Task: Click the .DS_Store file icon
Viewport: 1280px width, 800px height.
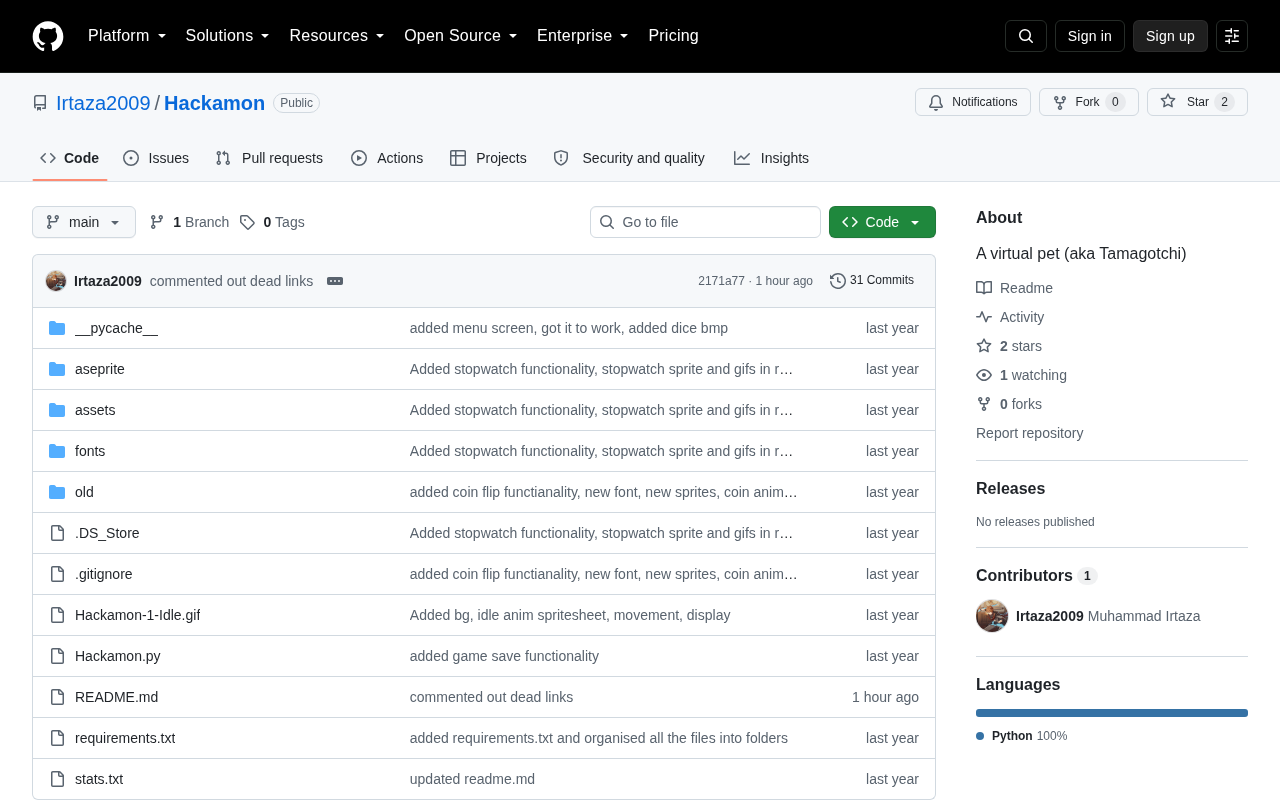Action: pos(57,533)
